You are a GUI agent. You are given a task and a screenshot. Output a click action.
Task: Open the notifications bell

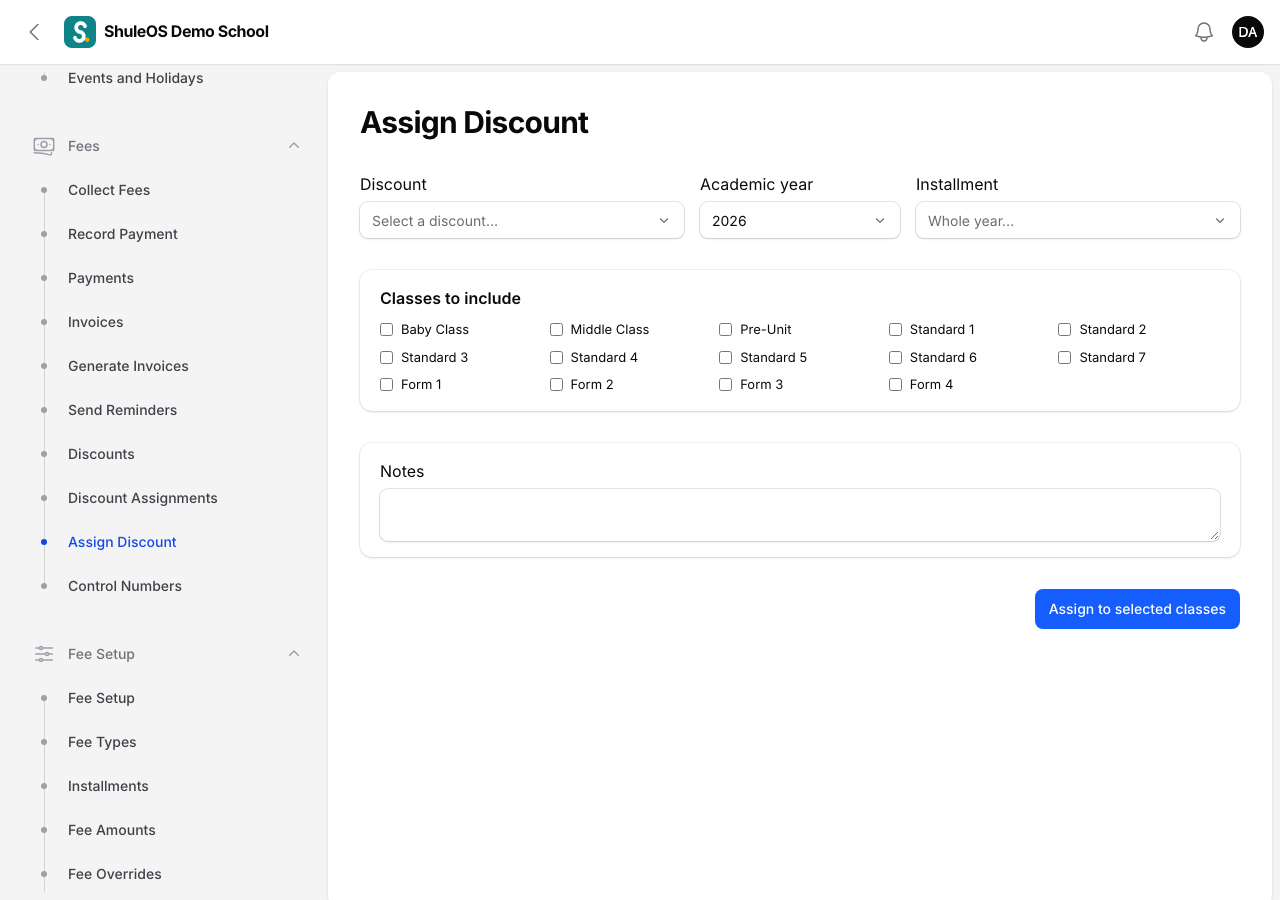(1204, 32)
